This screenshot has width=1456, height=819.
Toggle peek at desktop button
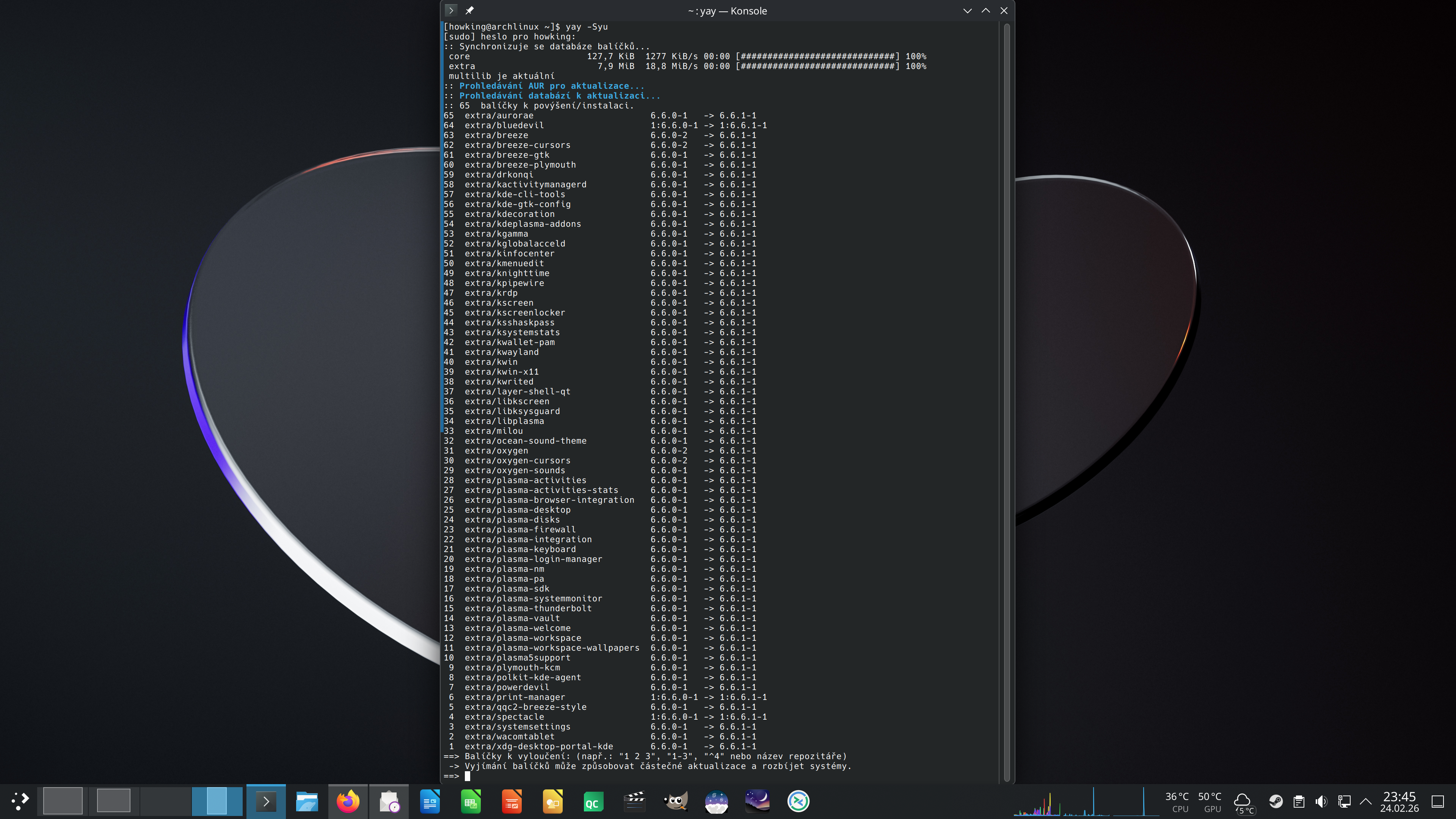coord(1438,801)
